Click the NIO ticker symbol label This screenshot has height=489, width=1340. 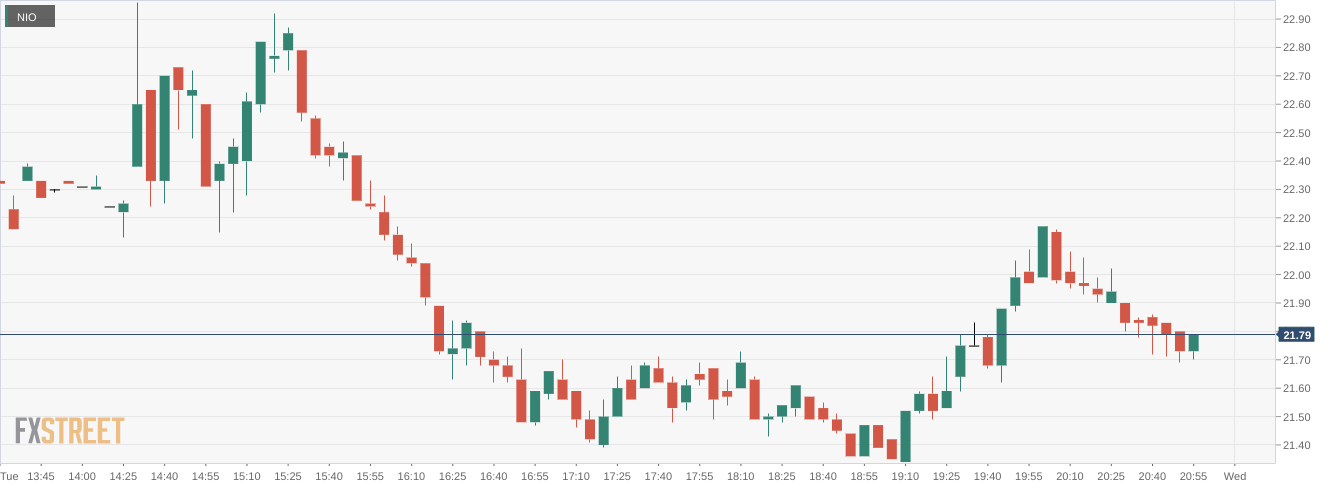pos(27,17)
